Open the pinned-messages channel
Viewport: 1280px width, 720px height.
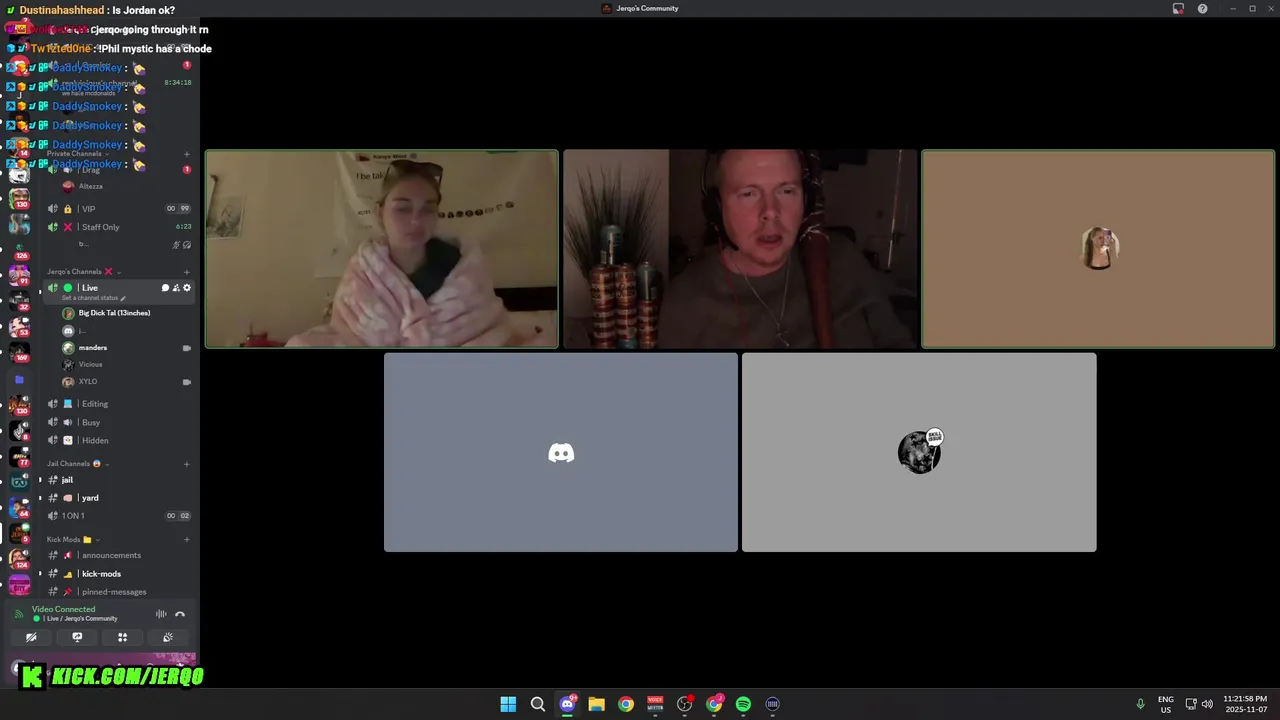click(118, 592)
